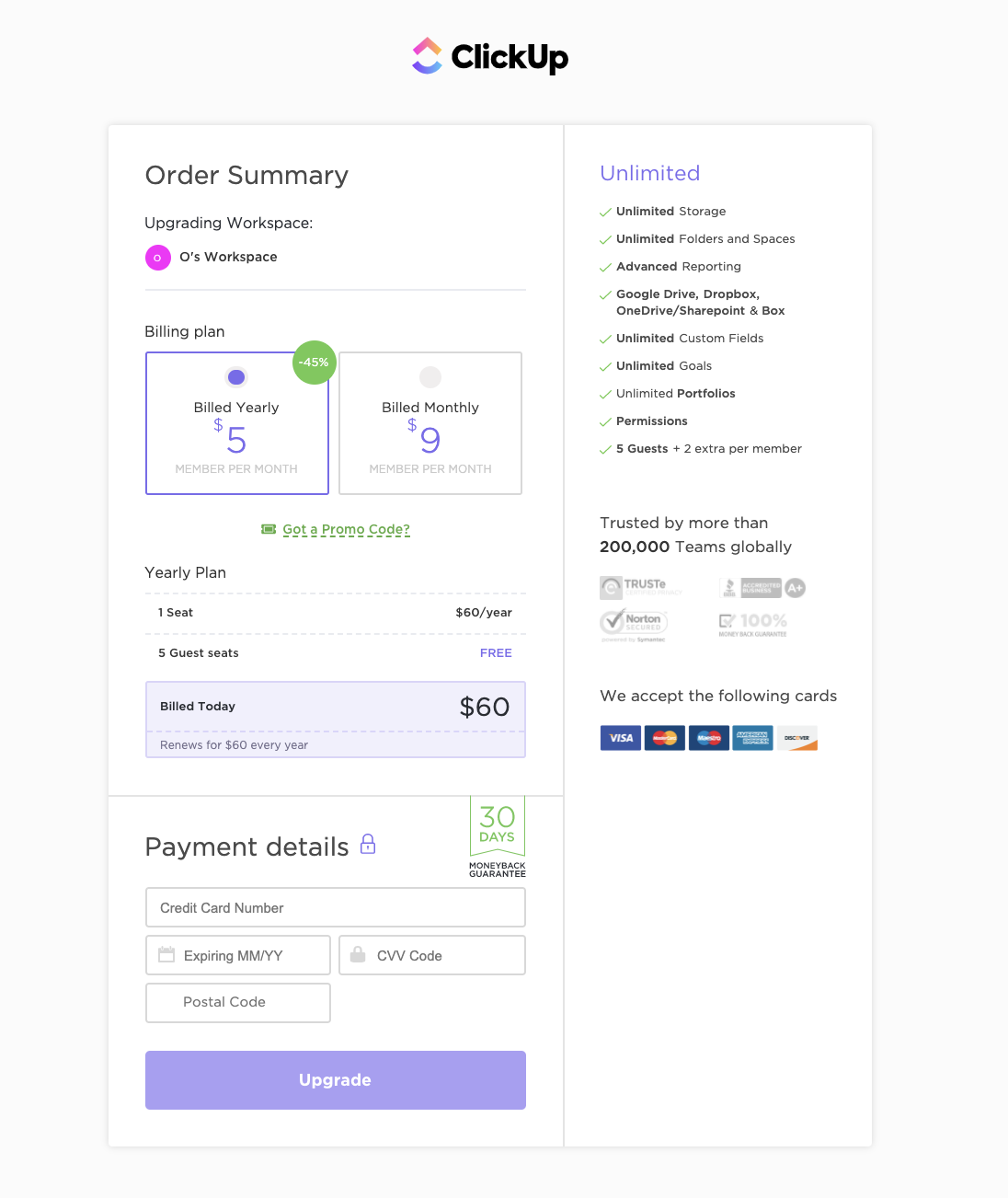
Task: Click the ClickUp logo at top
Action: (490, 56)
